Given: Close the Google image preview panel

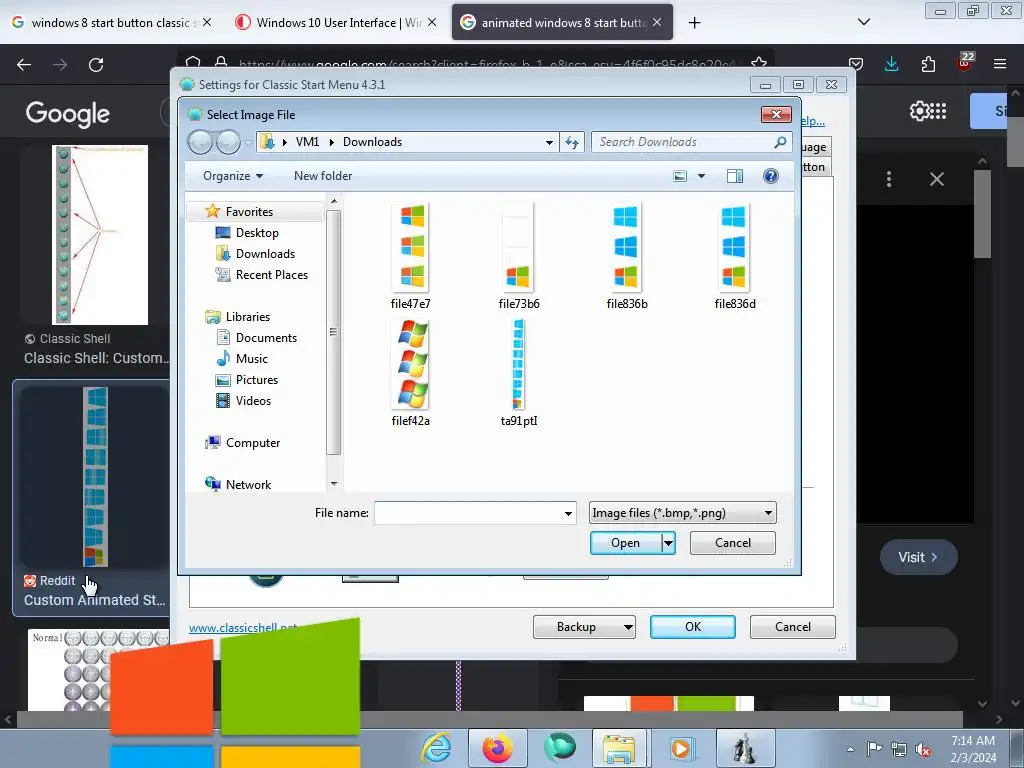Looking at the screenshot, I should click(936, 179).
